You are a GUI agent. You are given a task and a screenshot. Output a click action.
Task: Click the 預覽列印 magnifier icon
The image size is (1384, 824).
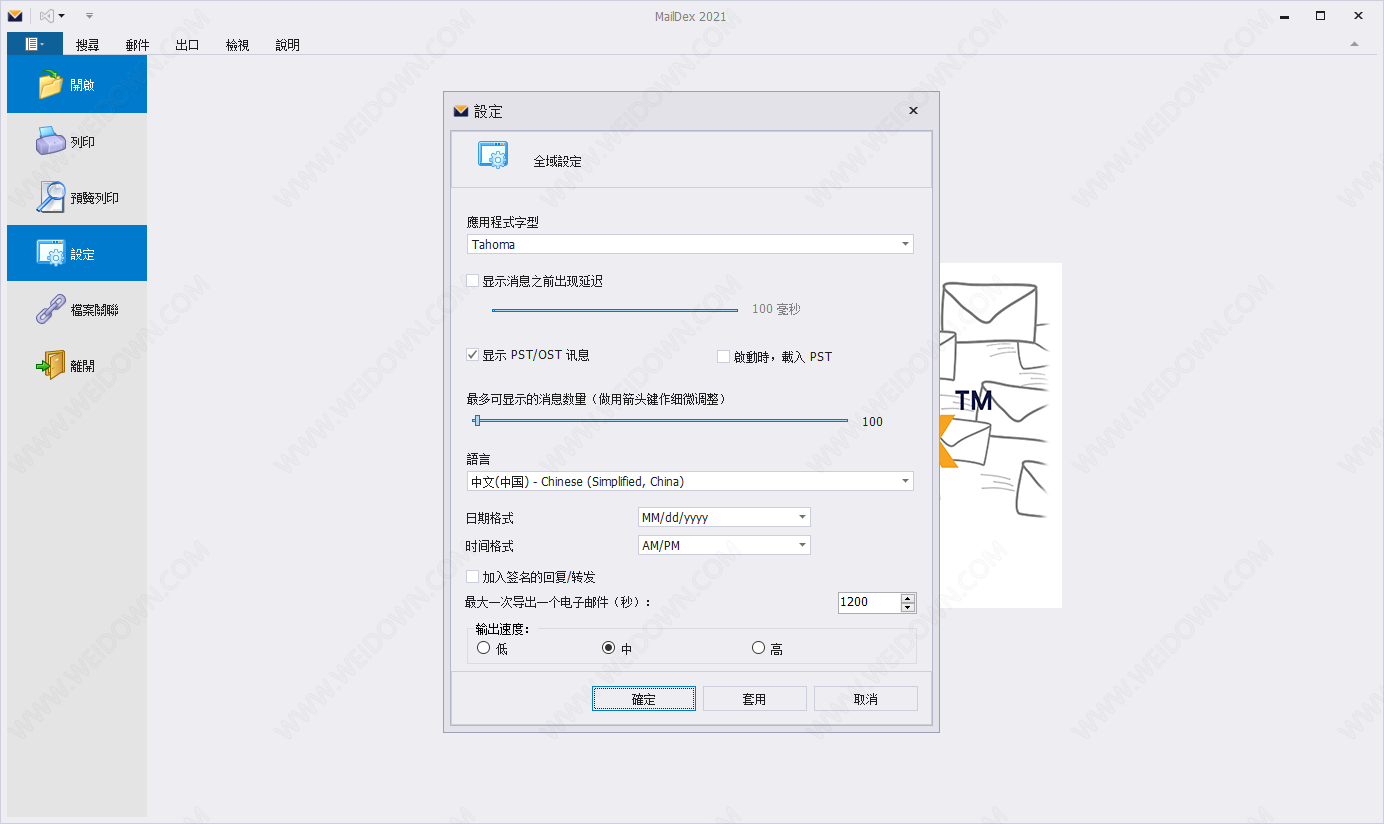coord(51,197)
